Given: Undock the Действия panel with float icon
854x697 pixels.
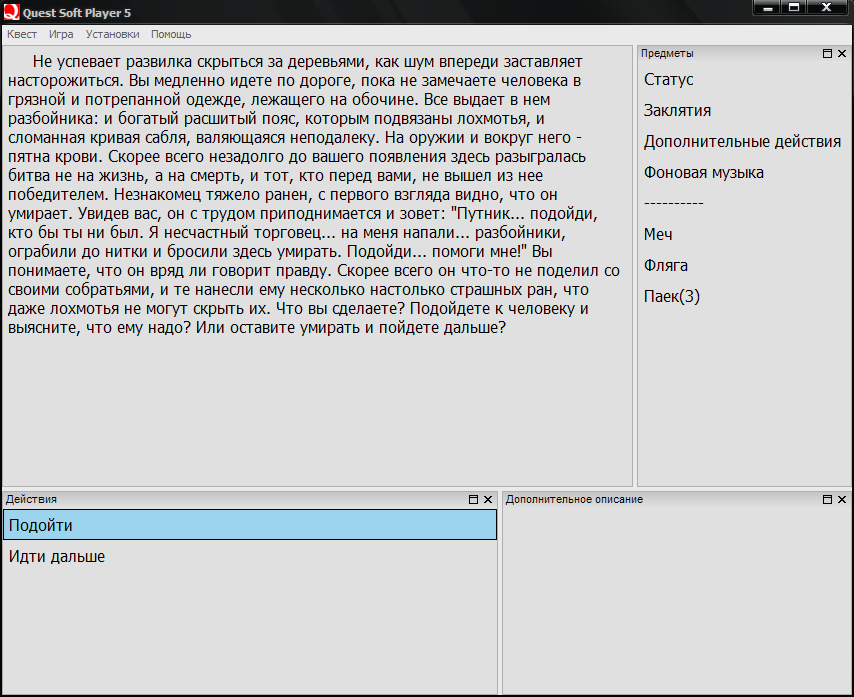Looking at the screenshot, I should pyautogui.click(x=473, y=499).
